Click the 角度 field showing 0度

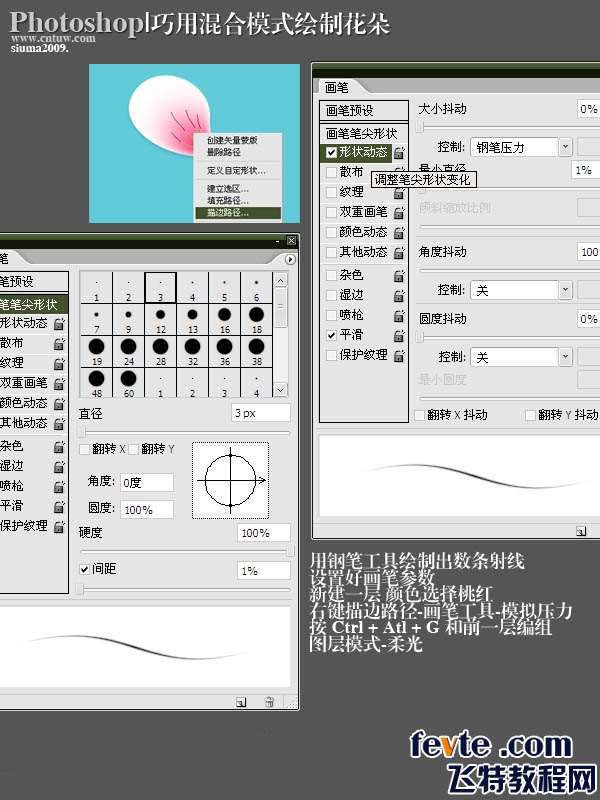pos(147,483)
